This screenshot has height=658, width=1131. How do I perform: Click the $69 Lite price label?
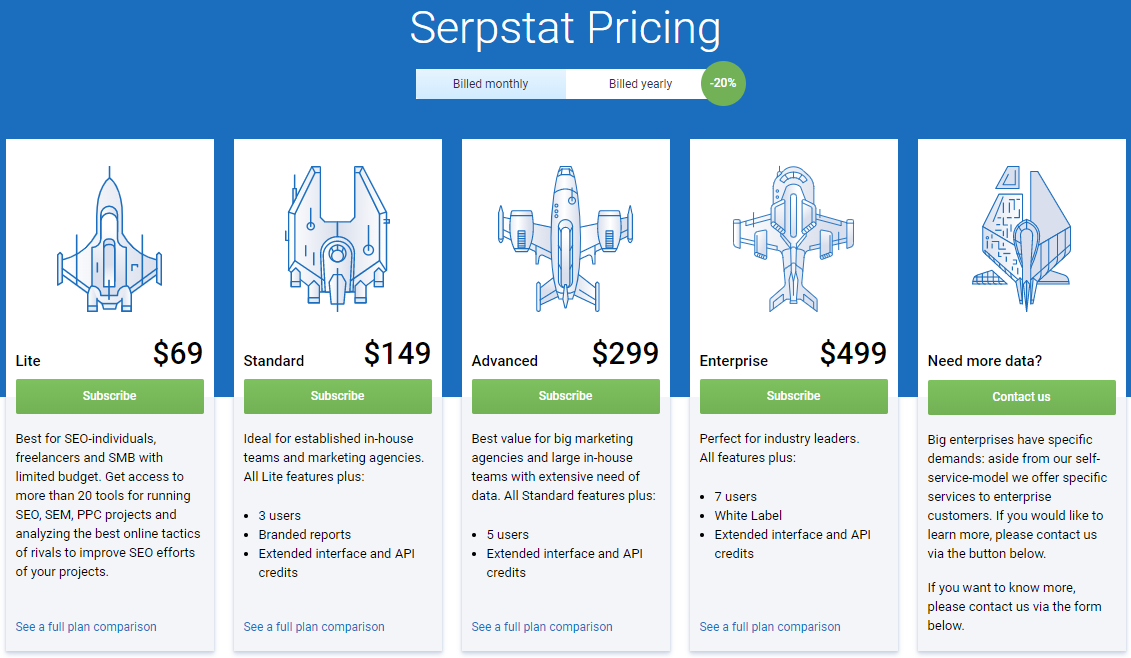[x=177, y=353]
